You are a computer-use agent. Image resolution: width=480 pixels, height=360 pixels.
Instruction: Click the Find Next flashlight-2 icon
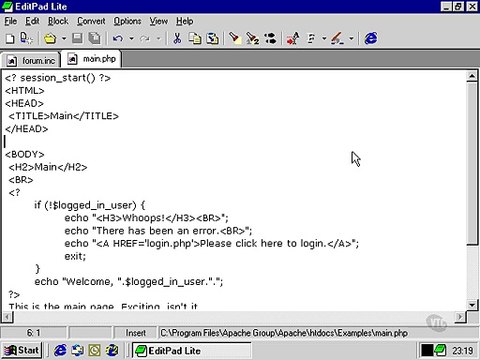pos(253,39)
